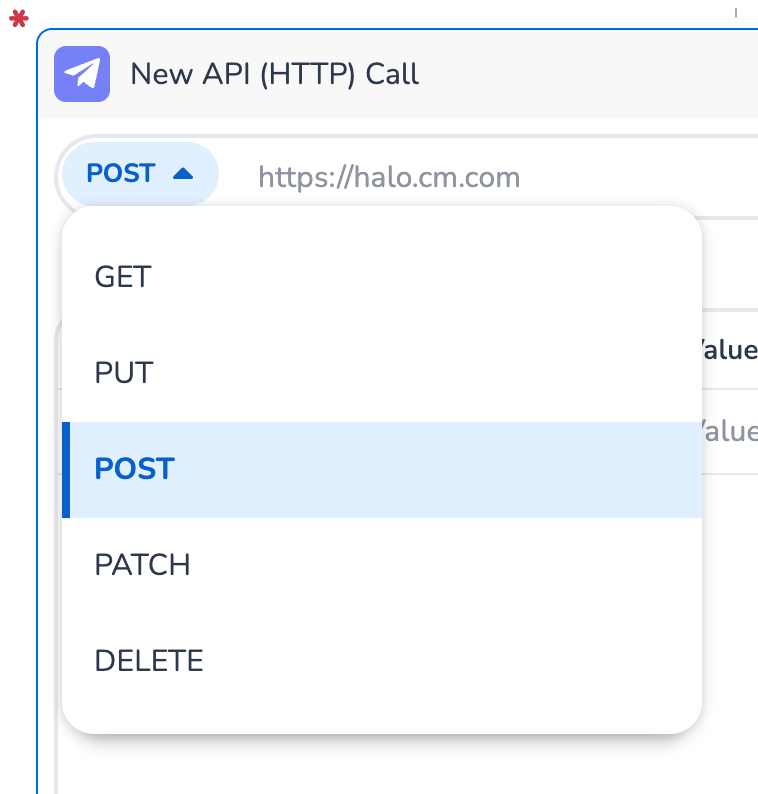Click the caret arrow next to POST
Screen dimensions: 758x794
[182, 174]
